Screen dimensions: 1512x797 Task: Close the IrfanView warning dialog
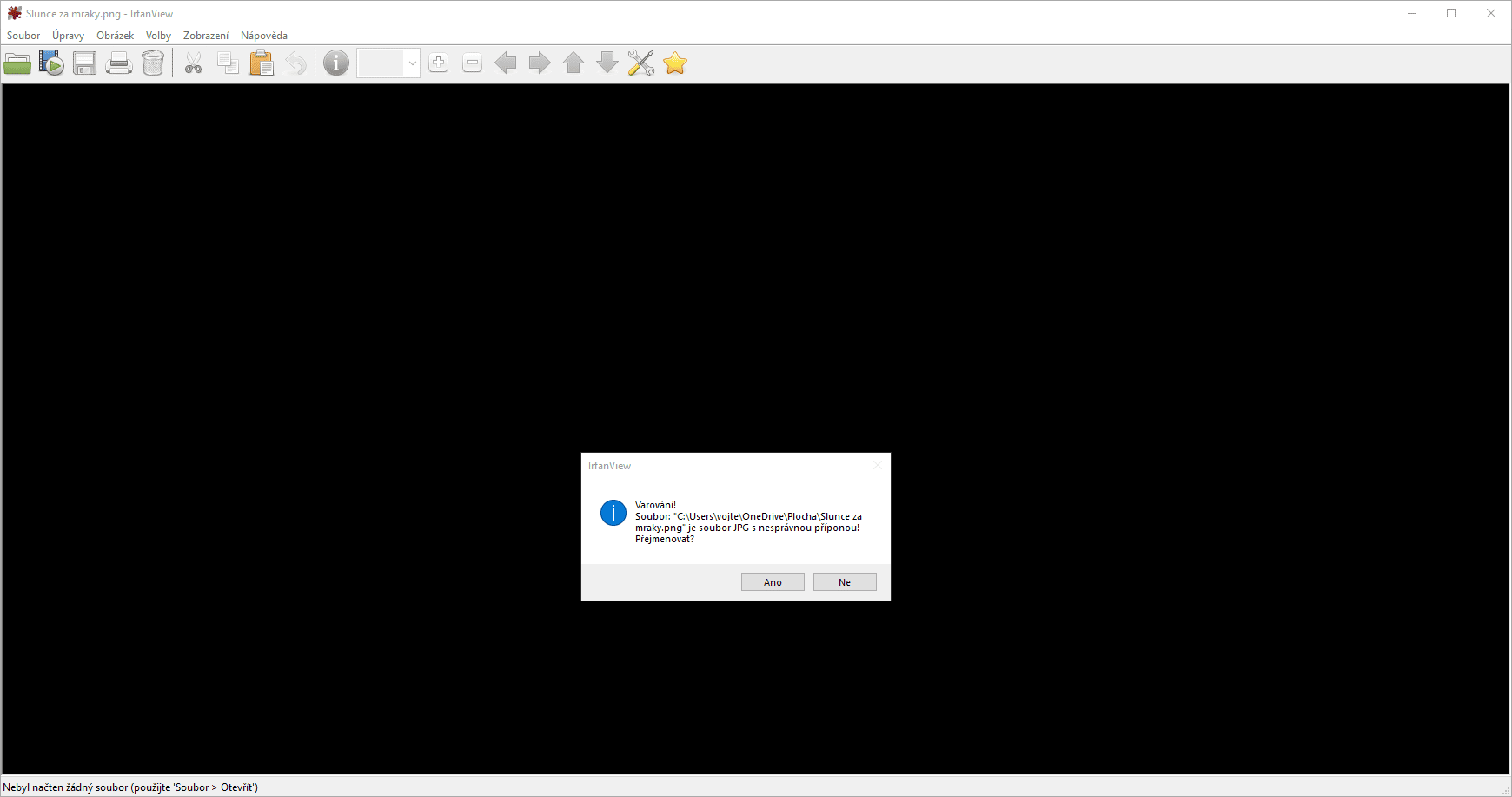point(877,466)
